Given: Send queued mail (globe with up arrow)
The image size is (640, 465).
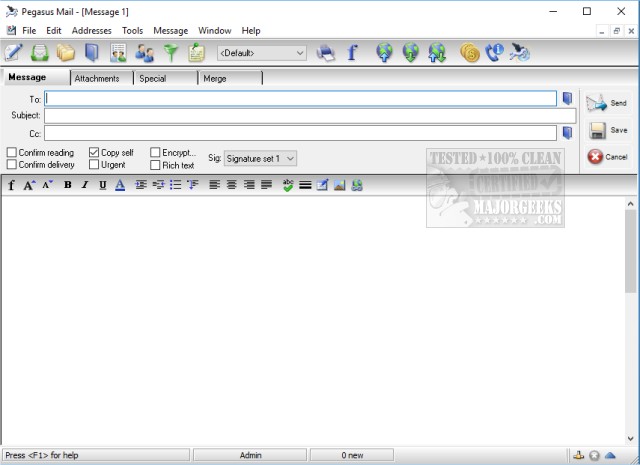Looking at the screenshot, I should [384, 53].
